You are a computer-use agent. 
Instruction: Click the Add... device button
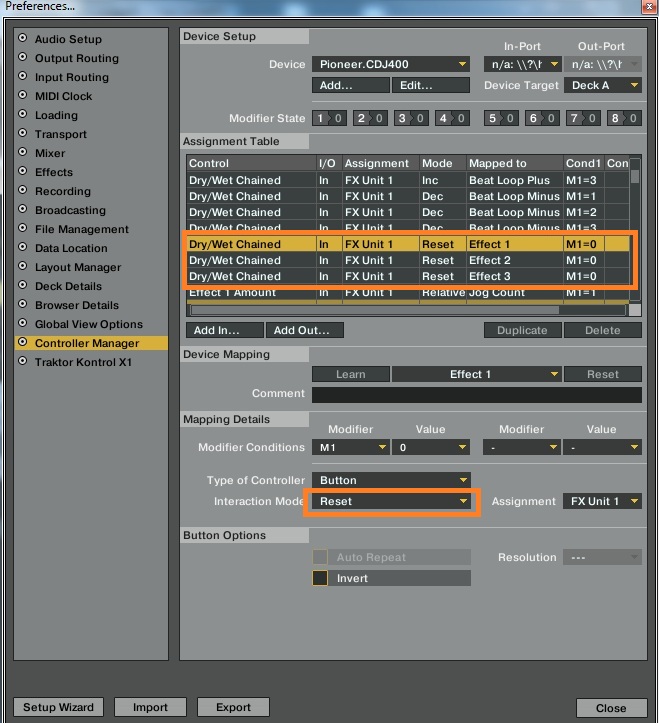pos(350,85)
